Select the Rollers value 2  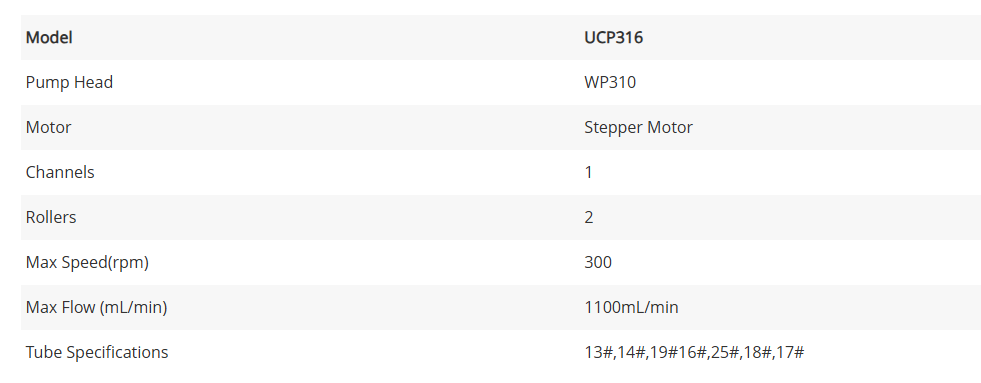[589, 218]
